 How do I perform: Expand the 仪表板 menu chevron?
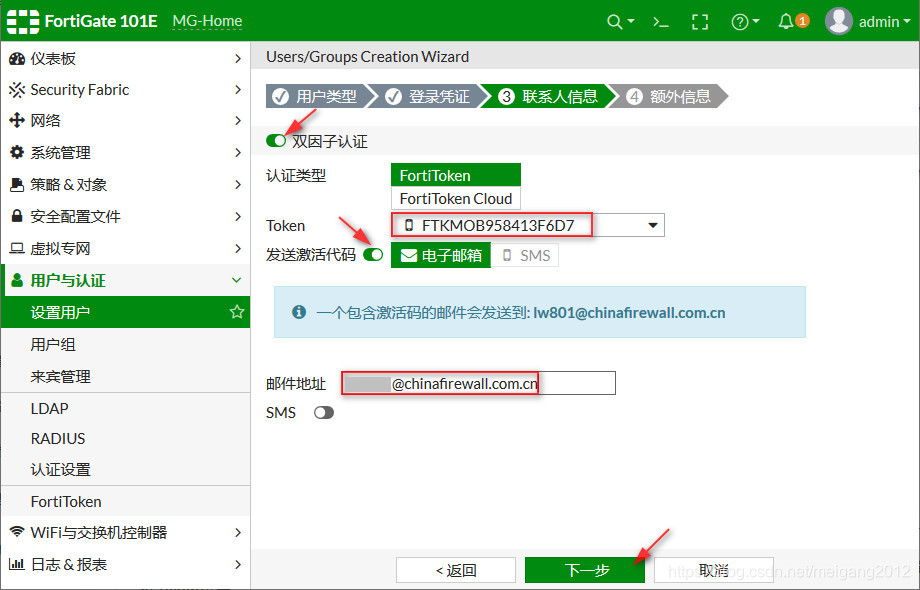238,58
